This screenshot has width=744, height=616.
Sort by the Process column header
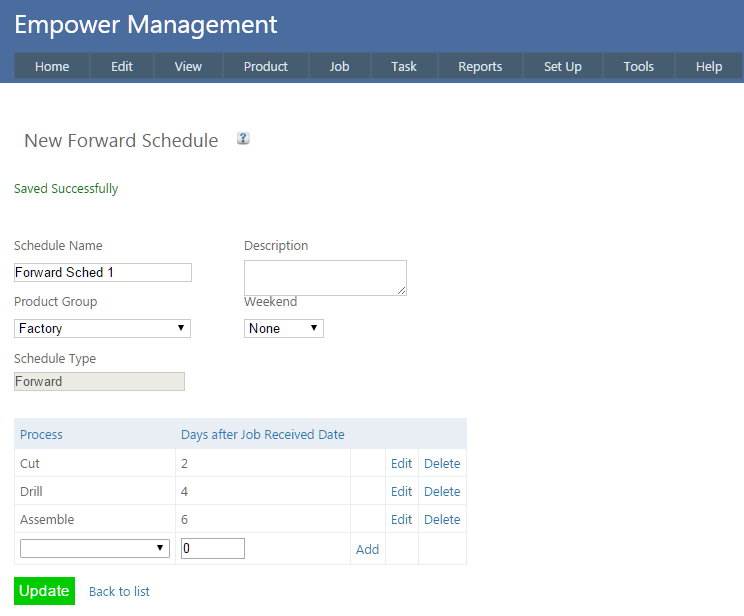pyautogui.click(x=41, y=434)
